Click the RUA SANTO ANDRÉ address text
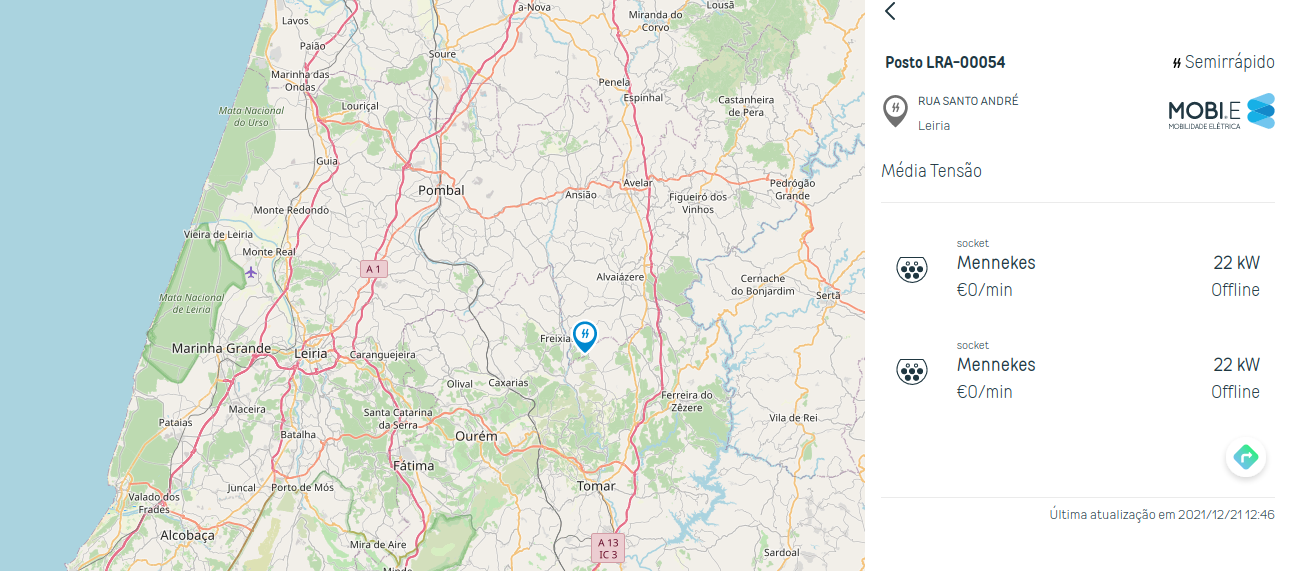1290x571 pixels. coord(968,101)
